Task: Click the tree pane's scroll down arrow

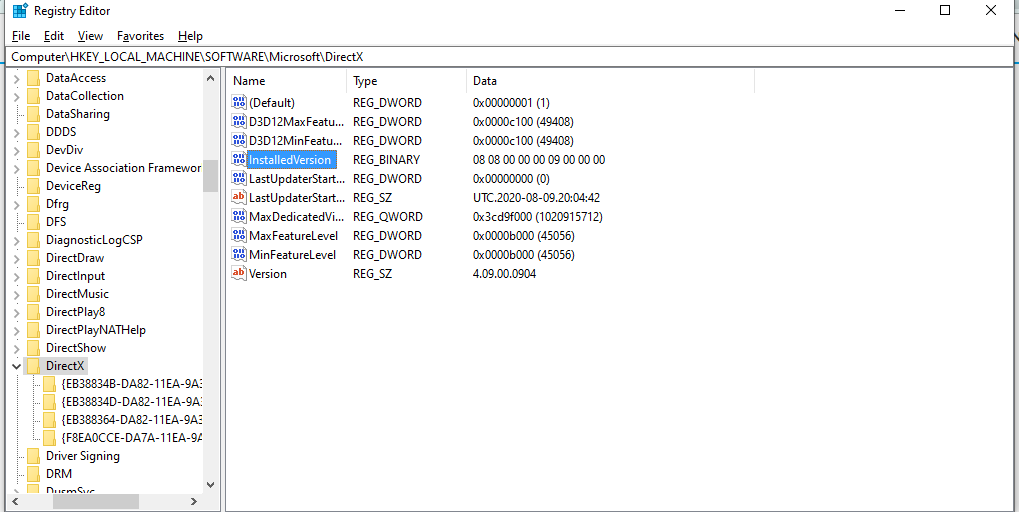Action: (x=210, y=485)
